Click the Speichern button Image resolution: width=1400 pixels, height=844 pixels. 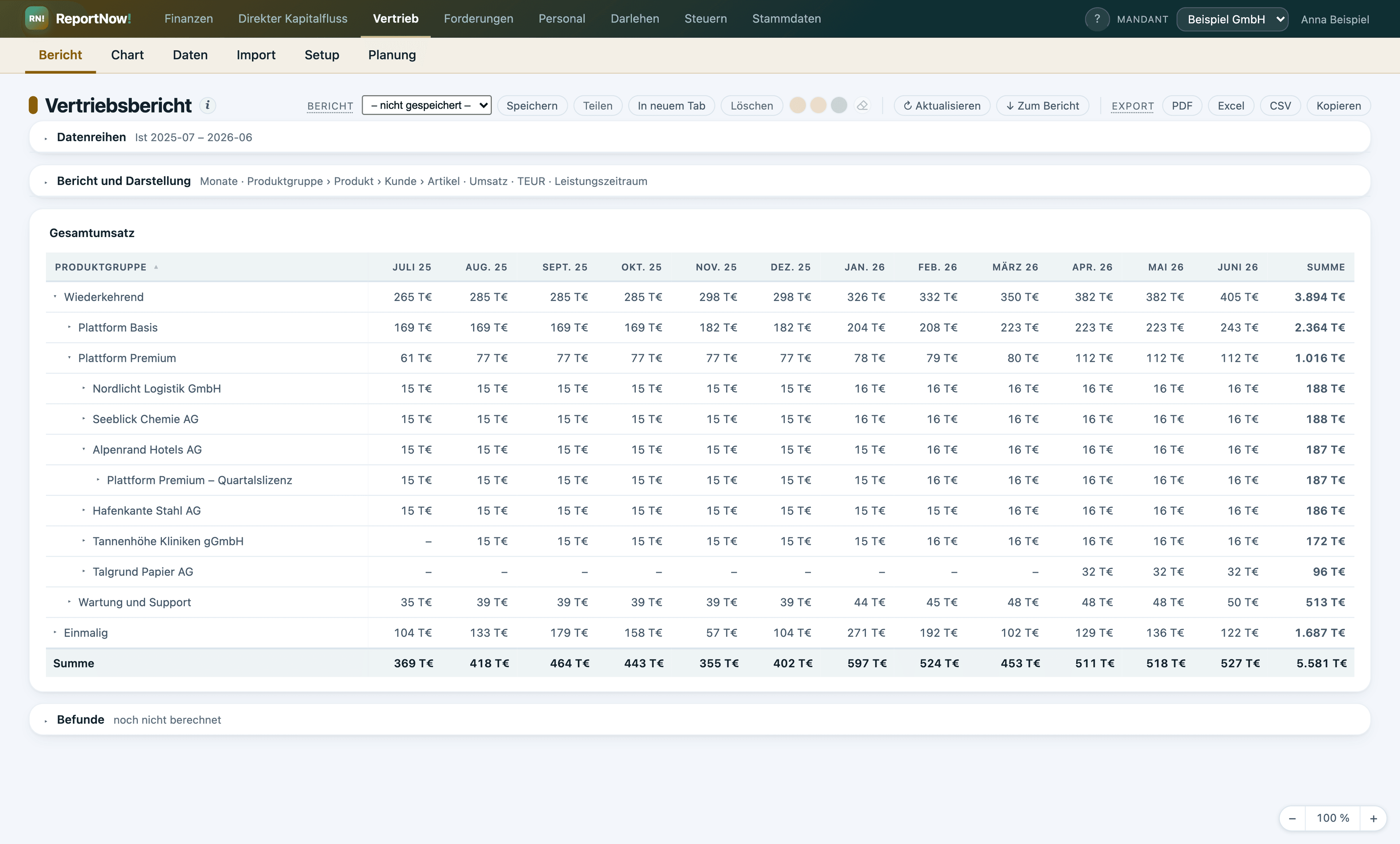click(532, 106)
